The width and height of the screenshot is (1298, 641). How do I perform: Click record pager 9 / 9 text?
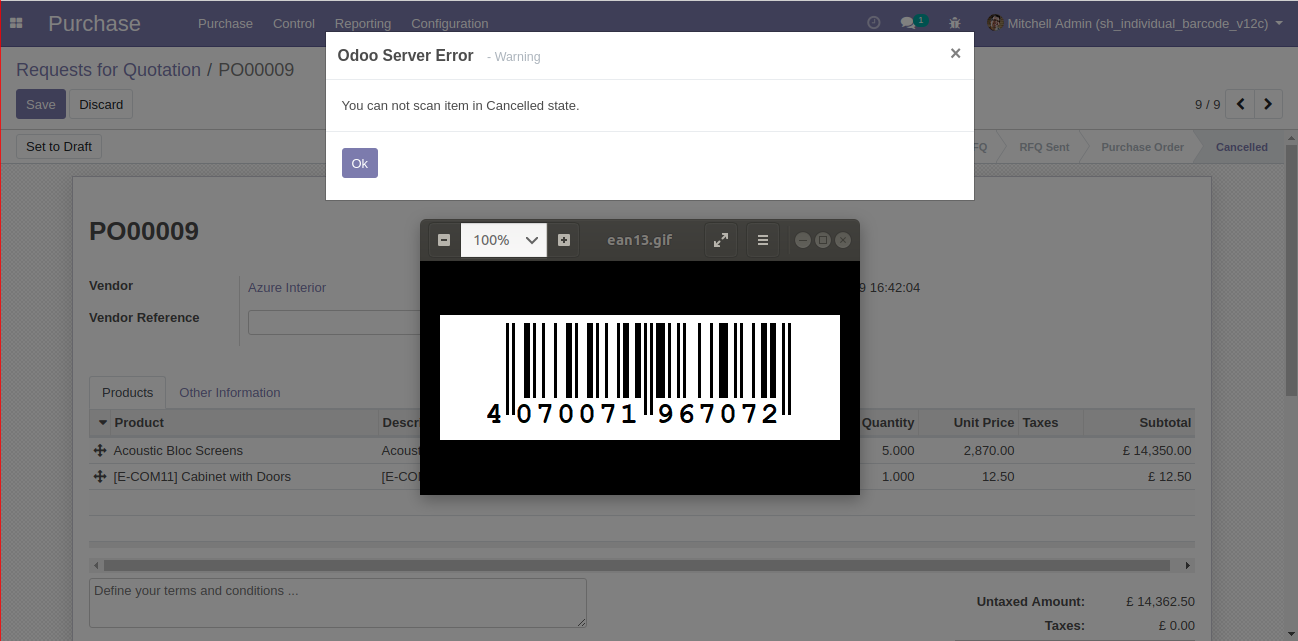pos(1208,104)
